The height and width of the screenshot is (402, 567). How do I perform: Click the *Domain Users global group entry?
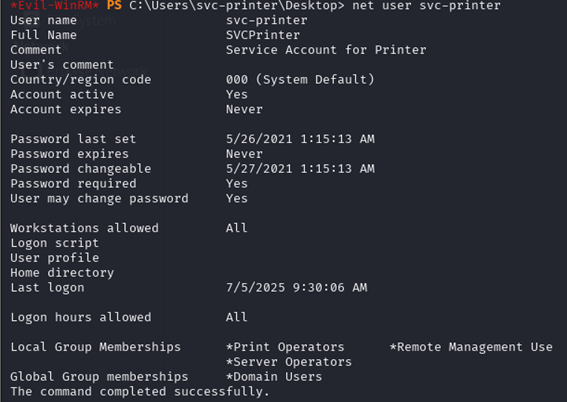coord(274,377)
